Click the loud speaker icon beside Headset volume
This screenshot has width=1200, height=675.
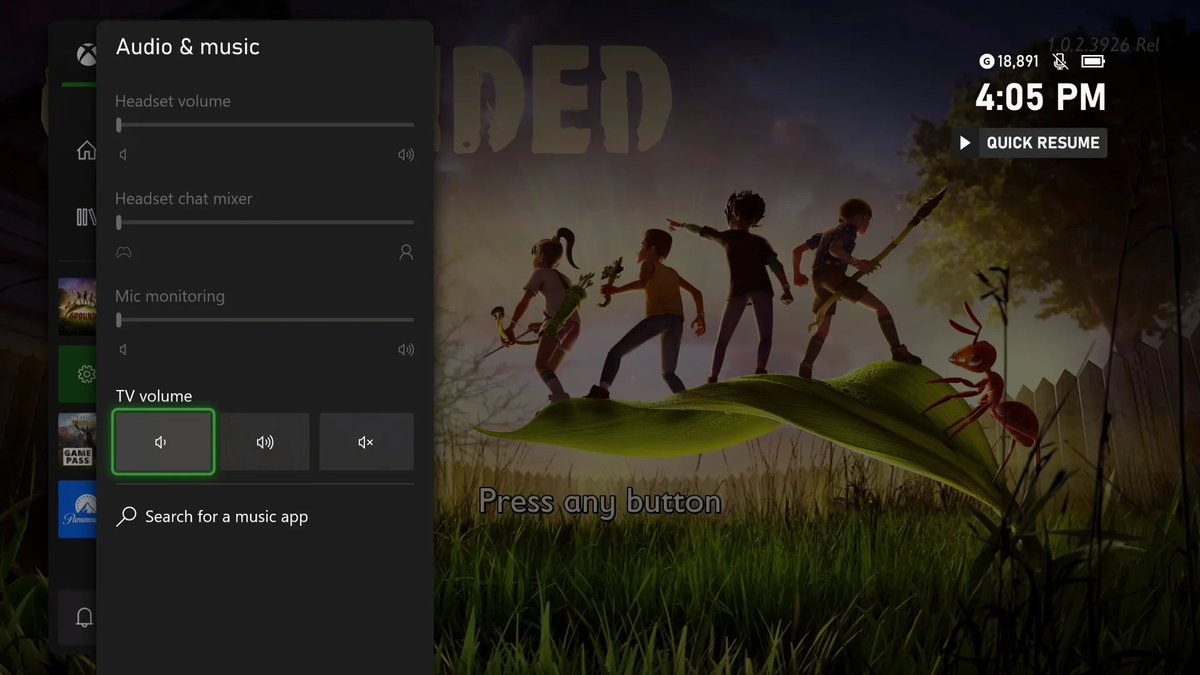pyautogui.click(x=405, y=154)
